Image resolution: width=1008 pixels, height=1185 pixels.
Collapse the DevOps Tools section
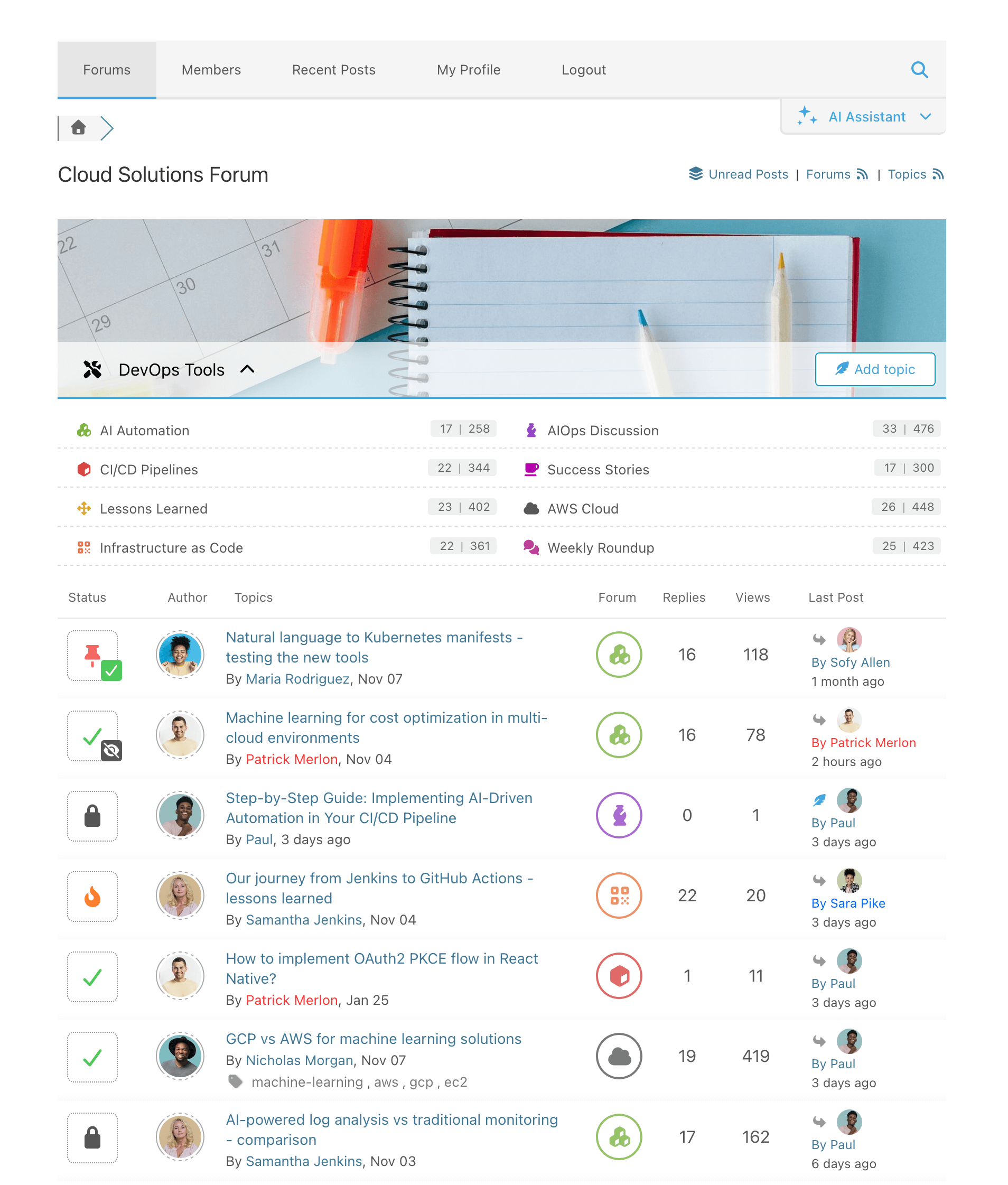(247, 370)
